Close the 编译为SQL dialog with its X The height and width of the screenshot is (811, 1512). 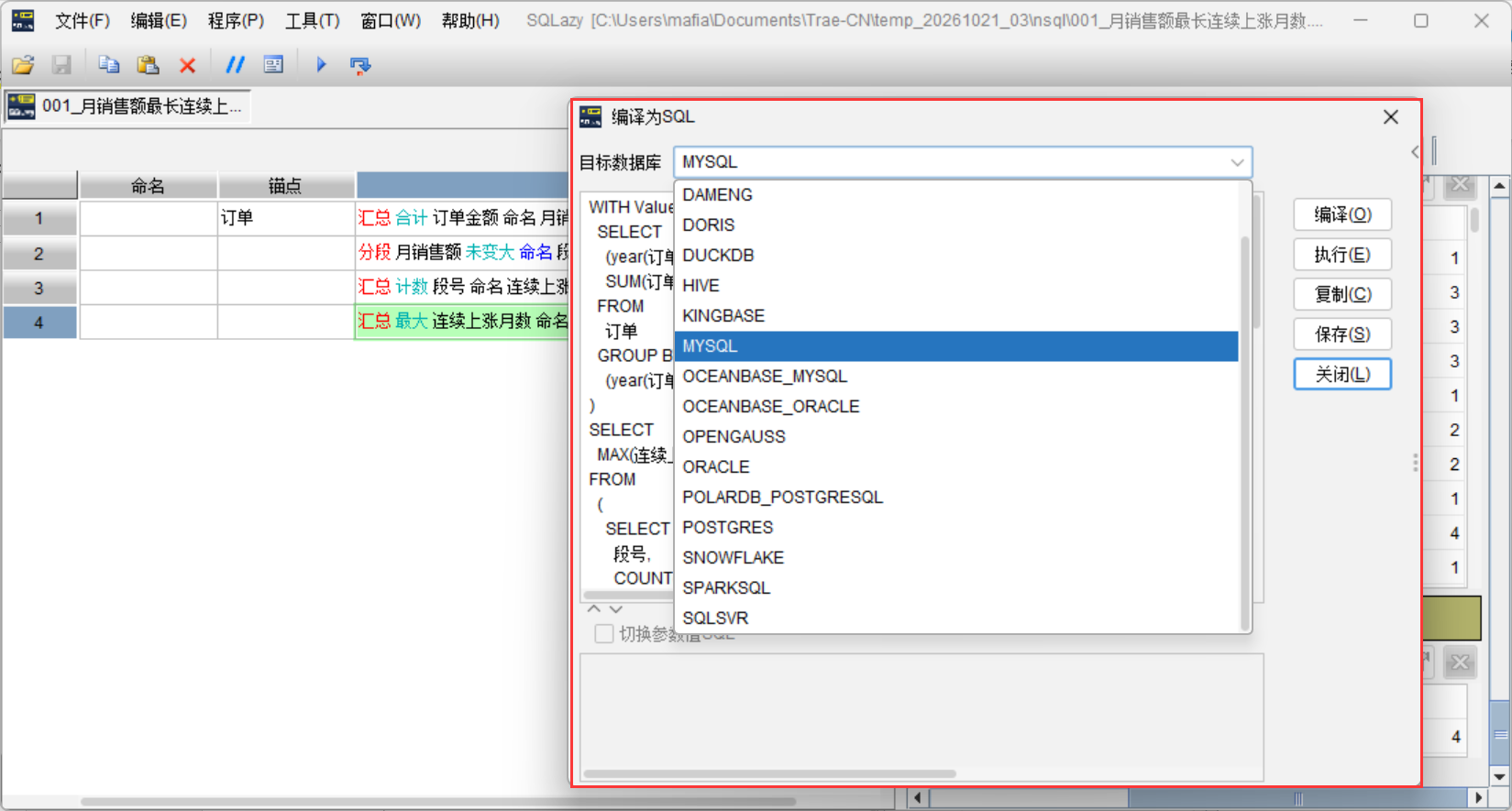click(1391, 117)
